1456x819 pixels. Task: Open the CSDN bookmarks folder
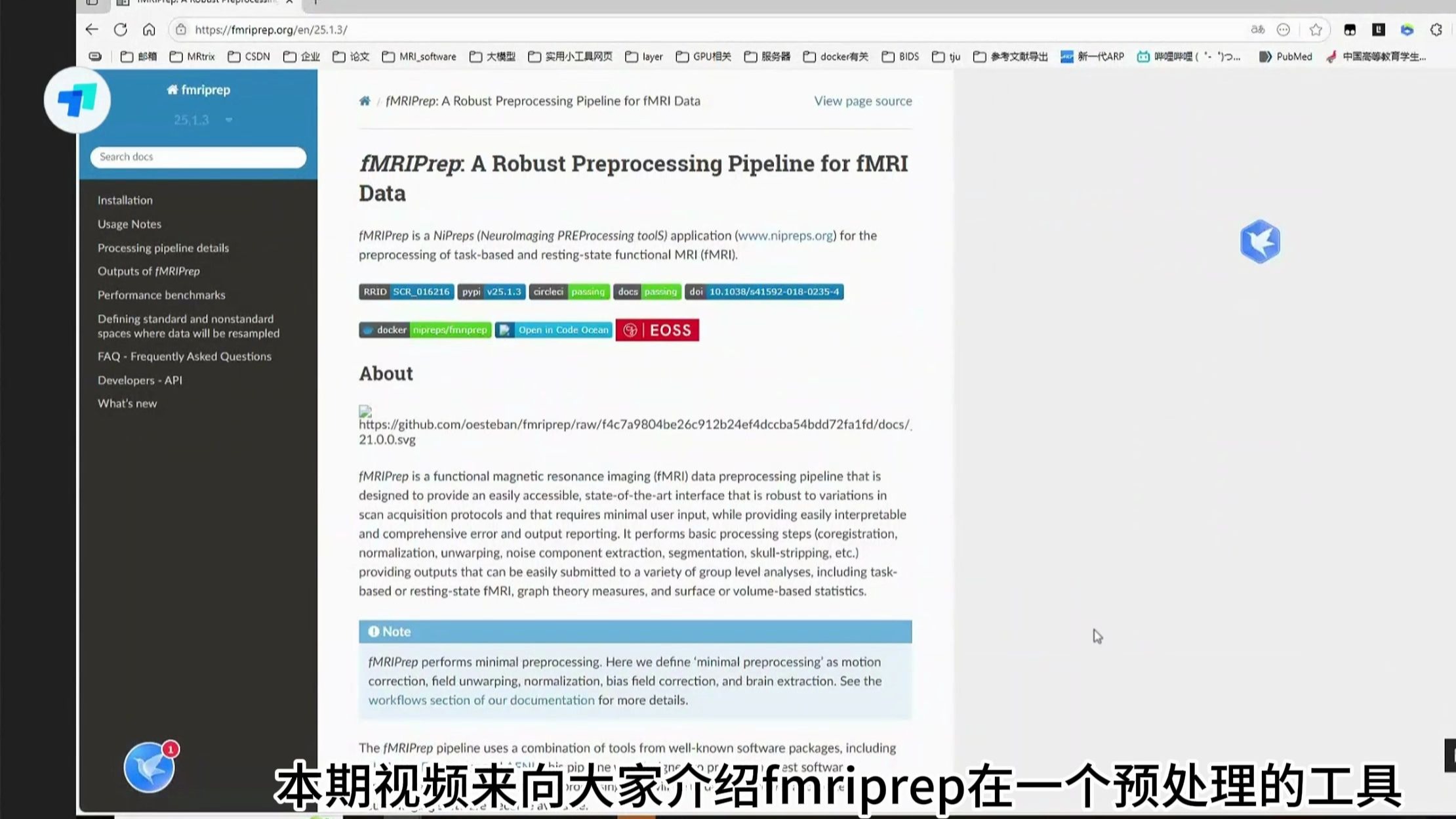(x=249, y=56)
